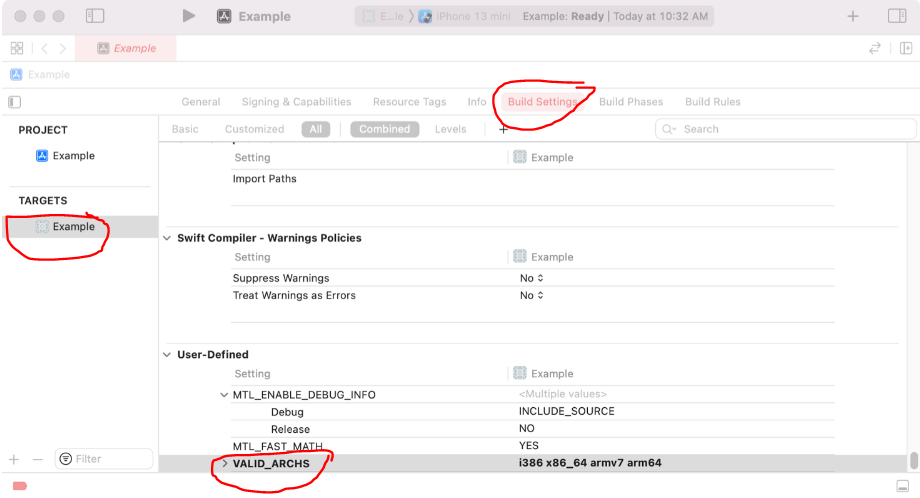This screenshot has width=920, height=498.
Task: Click the Multiple values placeholder
Action: click(563, 394)
